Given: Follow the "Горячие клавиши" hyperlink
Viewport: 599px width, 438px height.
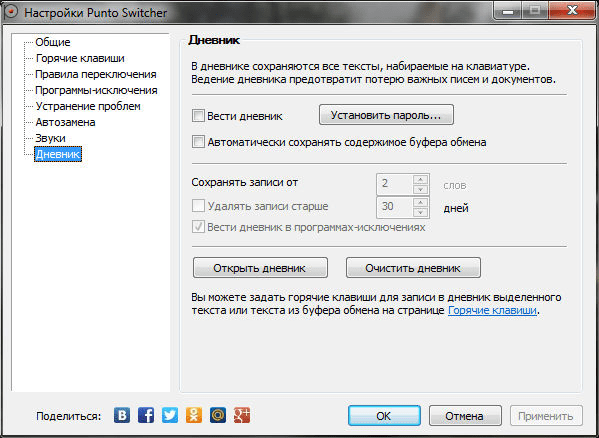Looking at the screenshot, I should pos(492,310).
